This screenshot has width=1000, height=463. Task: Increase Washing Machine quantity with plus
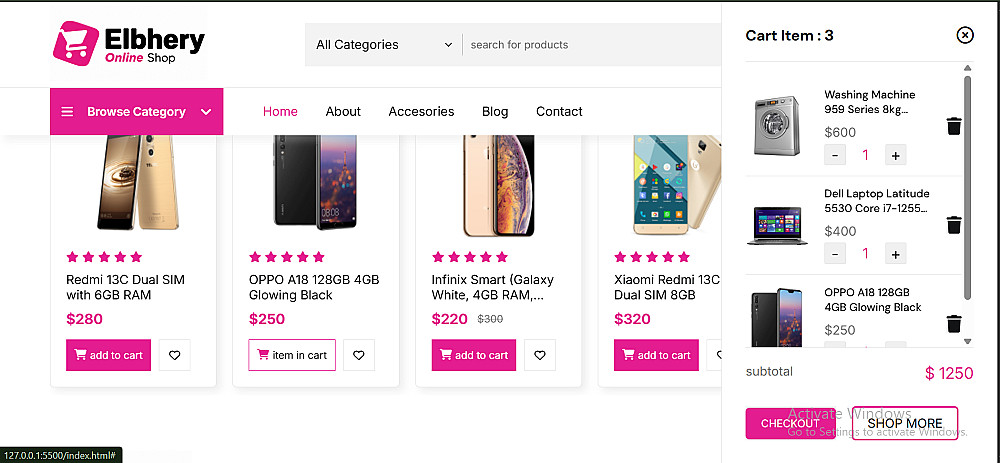tap(895, 155)
